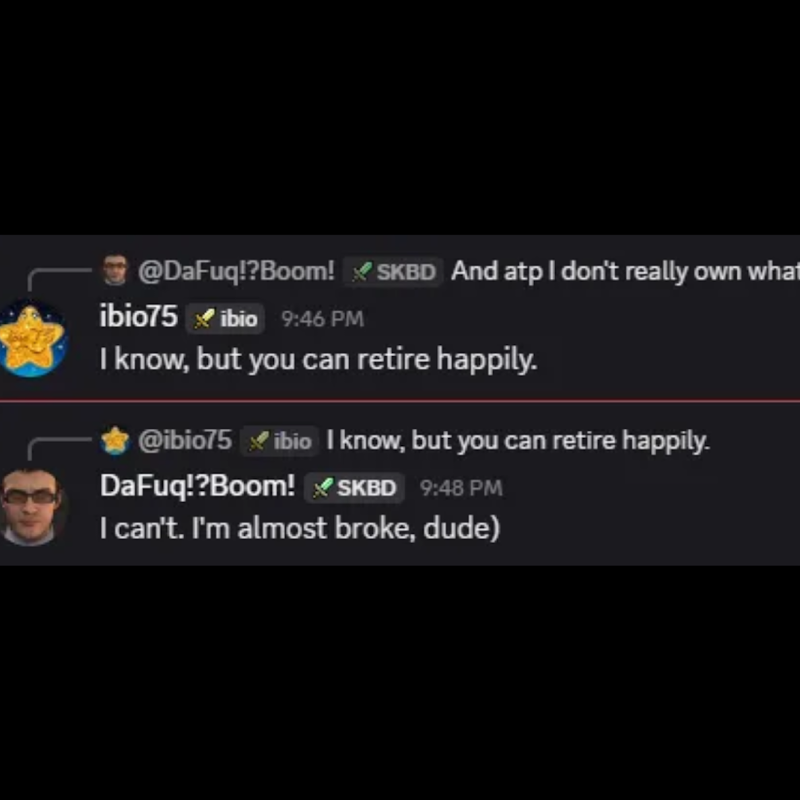800x800 pixels.
Task: Click SKBD tag in the top reply preview
Action: pos(393,271)
